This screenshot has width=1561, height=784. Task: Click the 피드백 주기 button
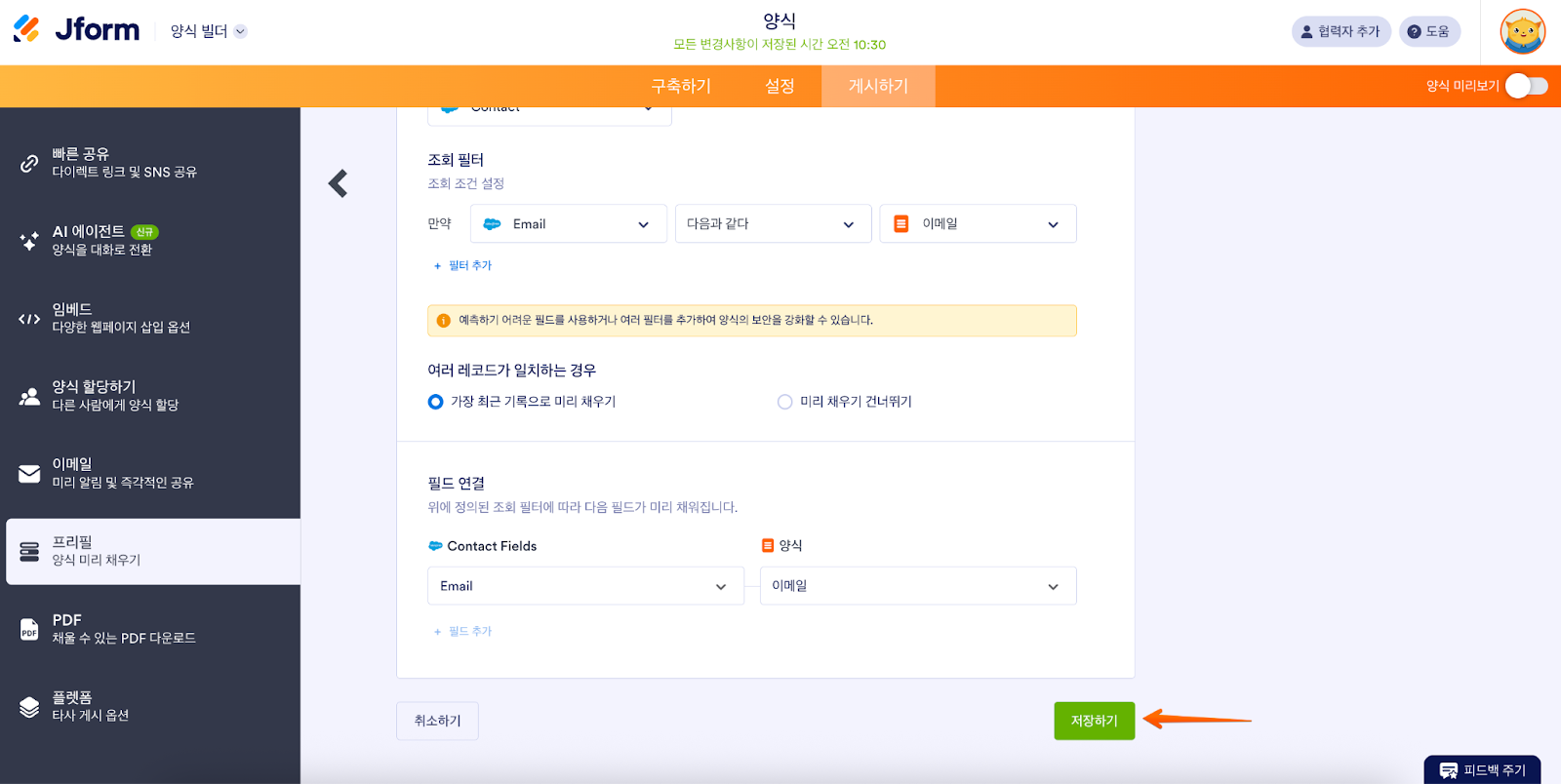(x=1482, y=770)
